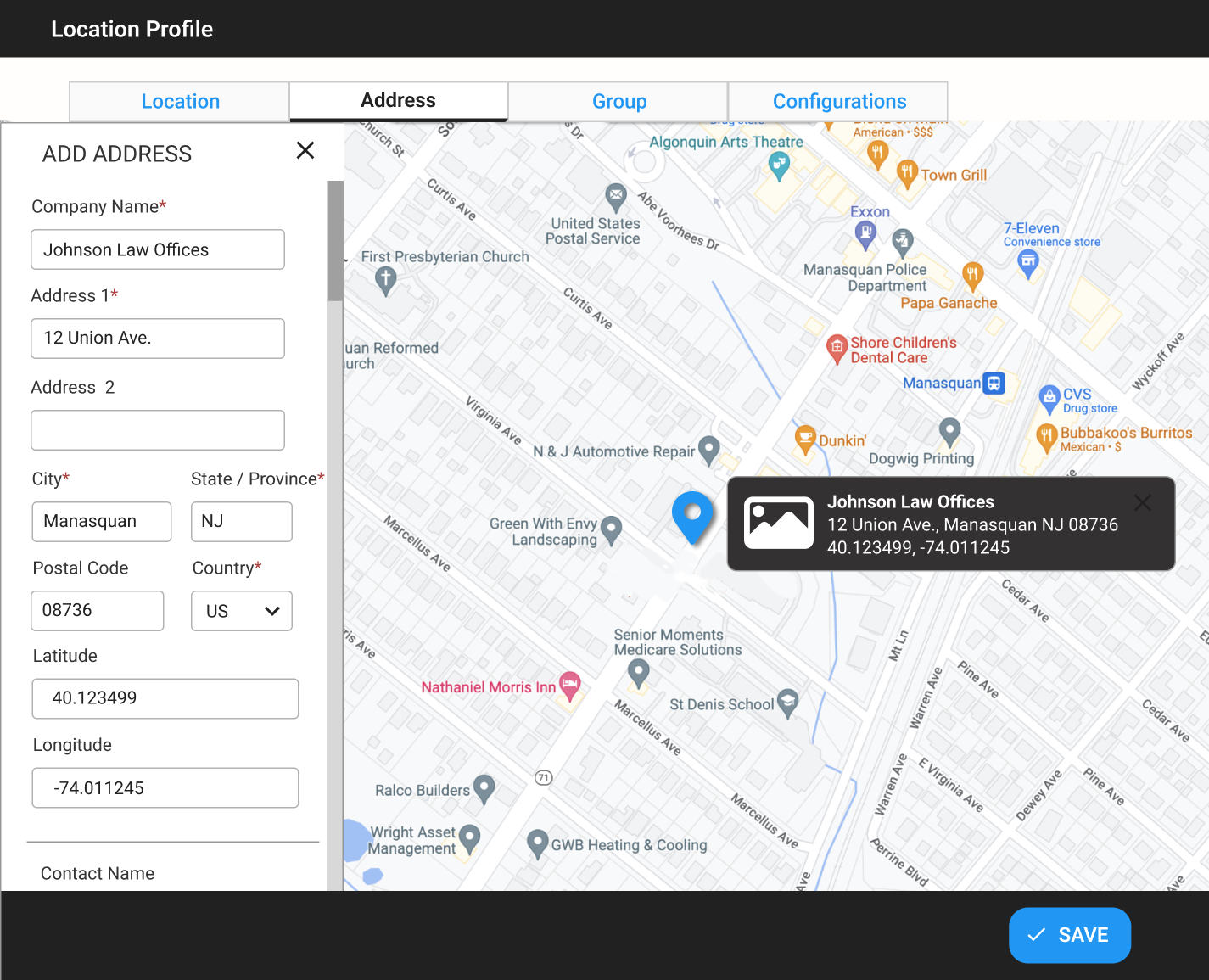Viewport: 1209px width, 980px height.
Task: Select the First Presbyterian Church pin
Action: click(x=386, y=280)
